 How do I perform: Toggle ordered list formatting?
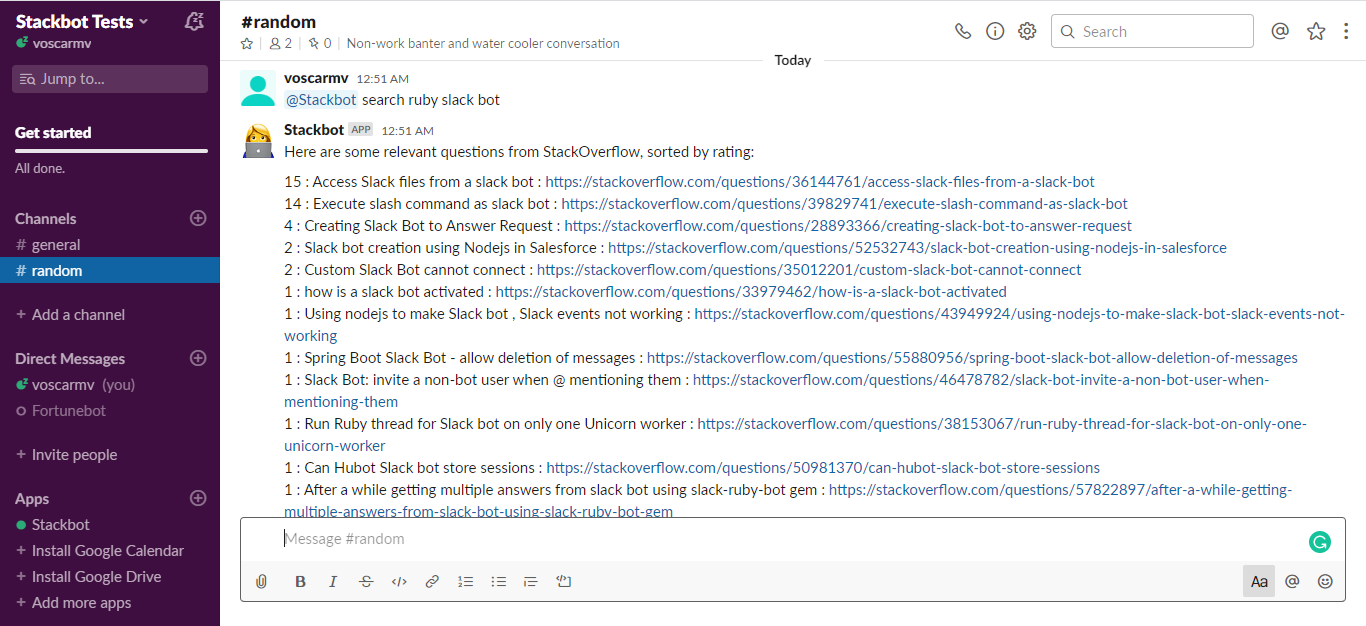[x=465, y=581]
